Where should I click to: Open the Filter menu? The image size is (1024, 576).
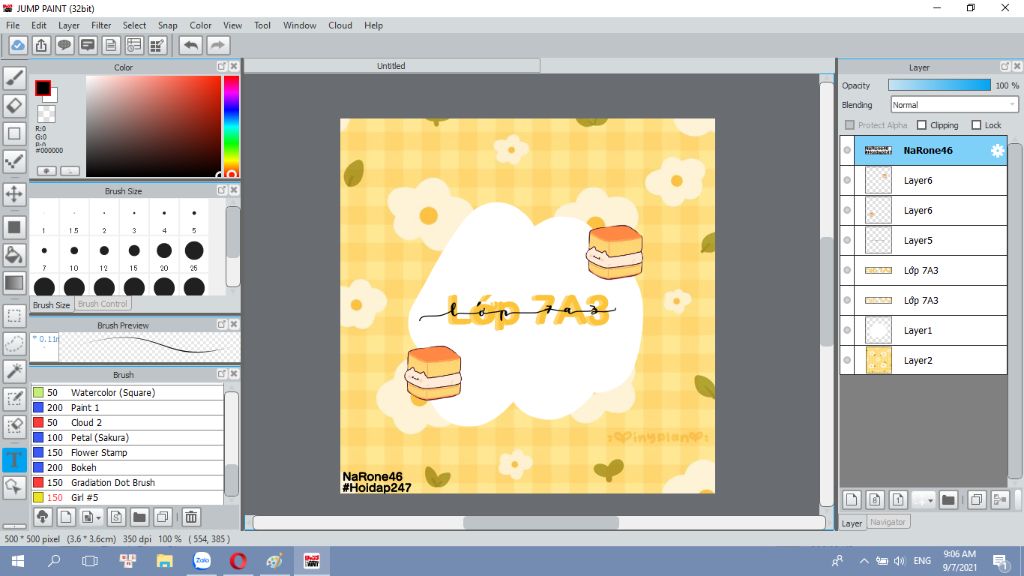pyautogui.click(x=101, y=25)
